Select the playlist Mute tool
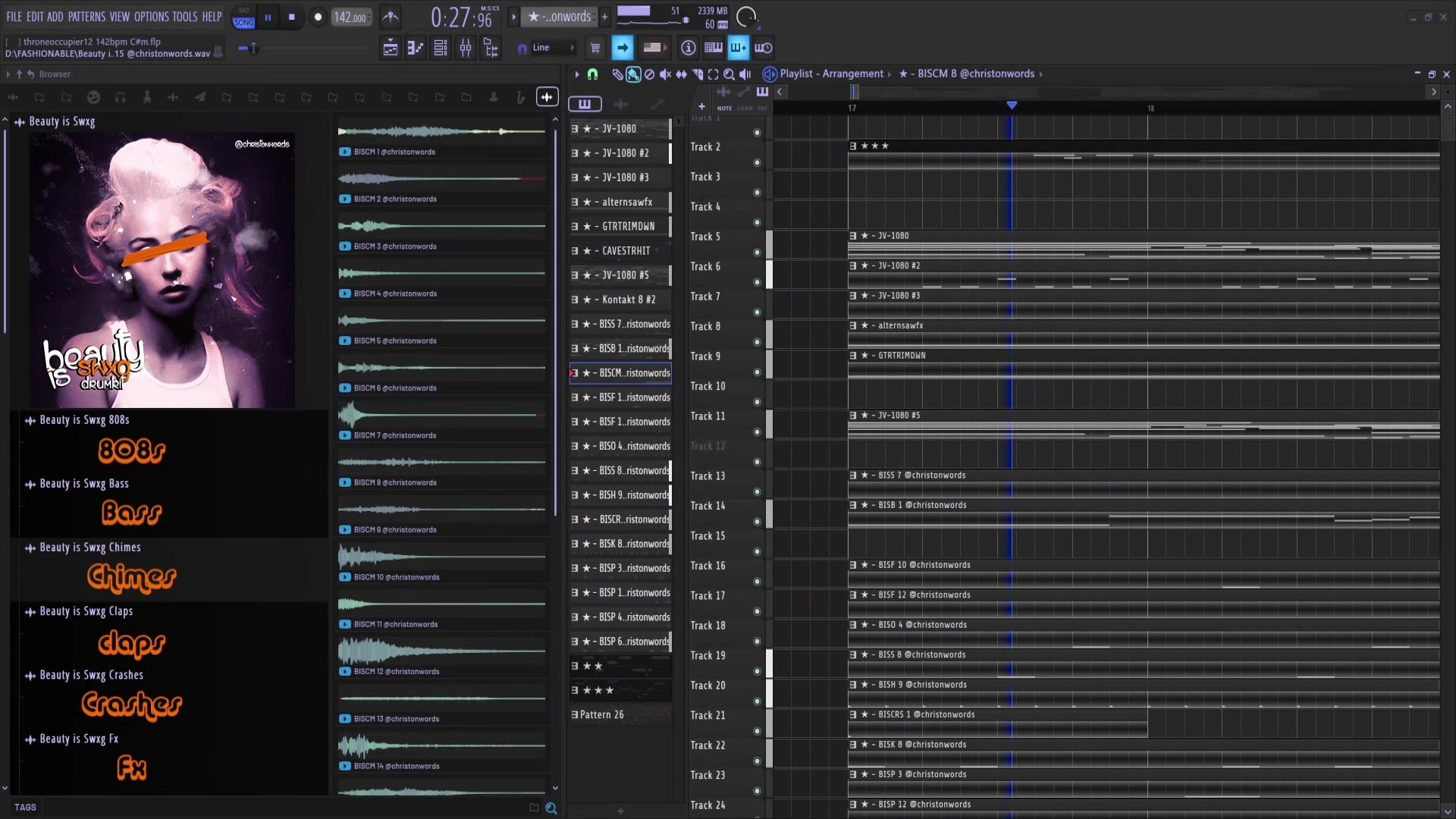The width and height of the screenshot is (1456, 819). pyautogui.click(x=665, y=74)
